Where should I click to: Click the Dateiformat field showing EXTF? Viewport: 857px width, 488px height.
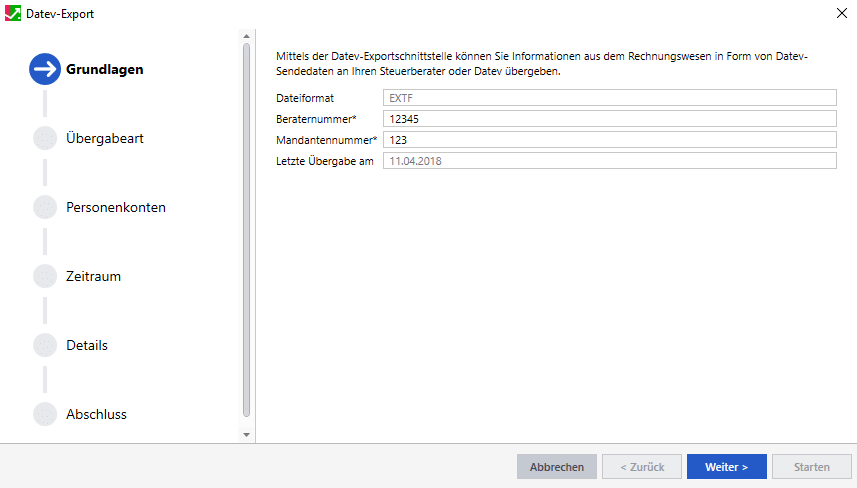609,98
